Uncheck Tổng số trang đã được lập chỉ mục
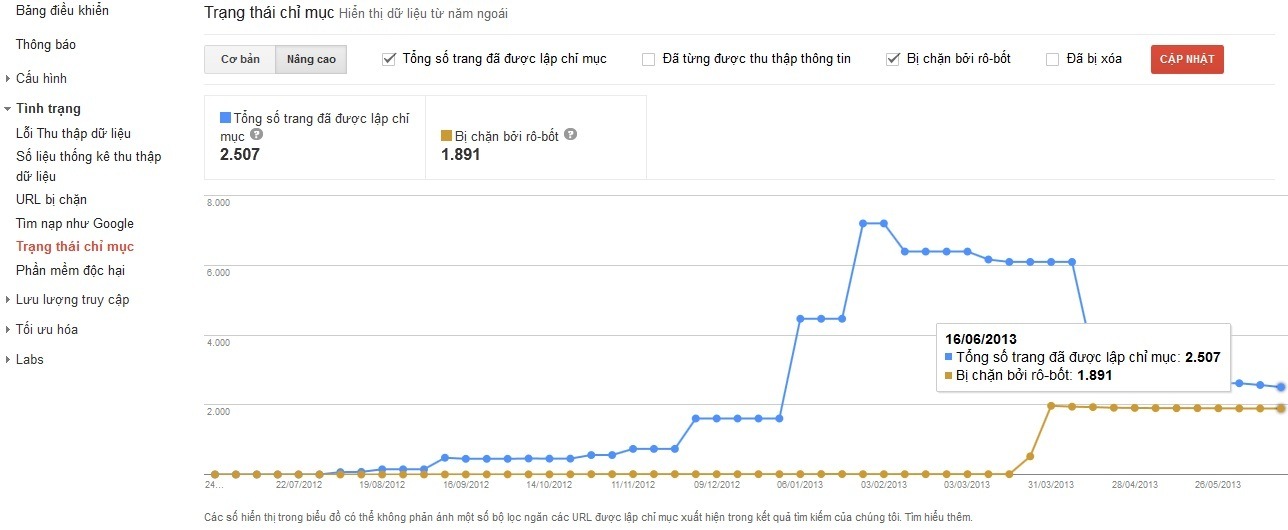This screenshot has height=530, width=1288. click(x=389, y=59)
